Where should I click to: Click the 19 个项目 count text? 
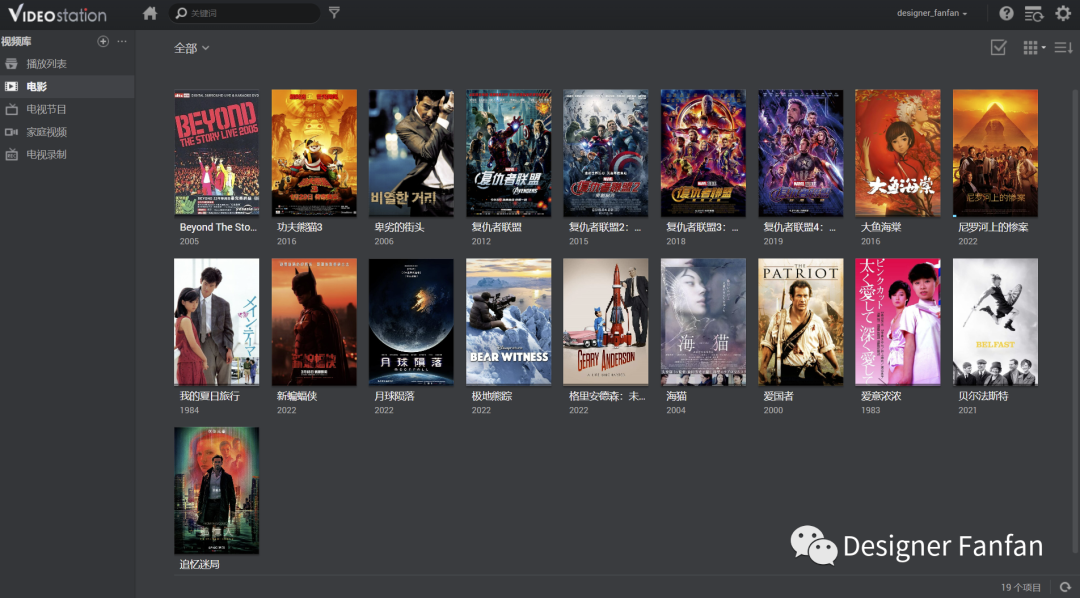click(x=1021, y=588)
